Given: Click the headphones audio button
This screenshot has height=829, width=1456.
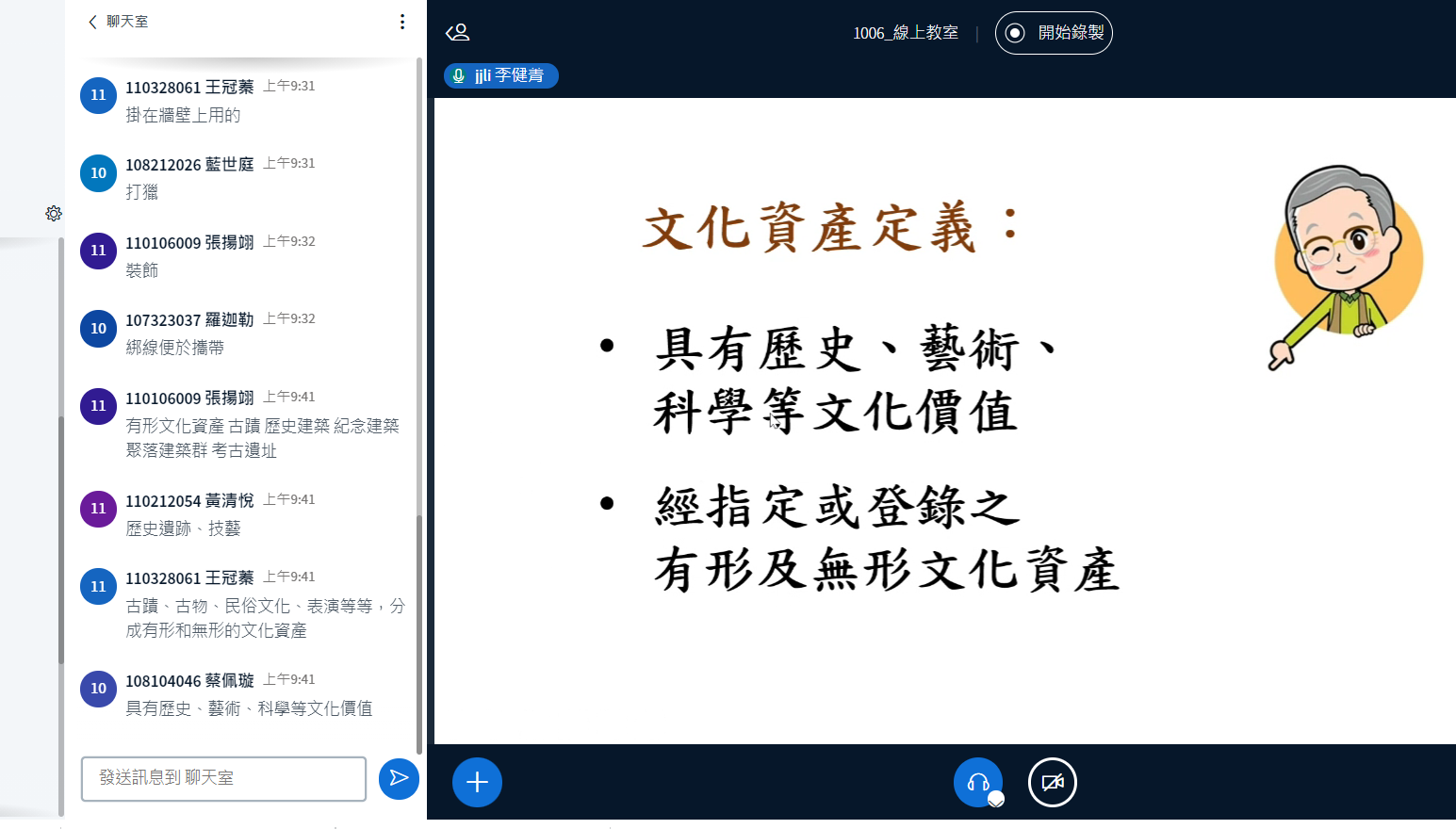Looking at the screenshot, I should click(977, 782).
